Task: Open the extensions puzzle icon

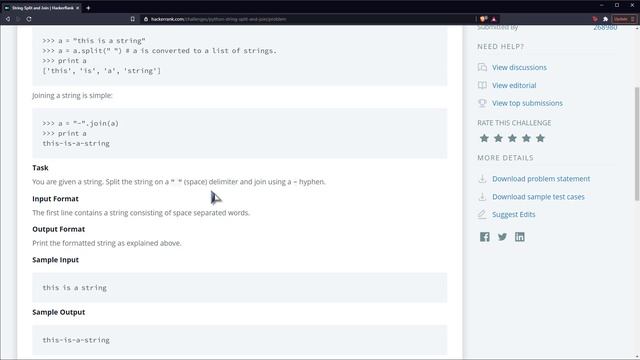Action: point(605,19)
